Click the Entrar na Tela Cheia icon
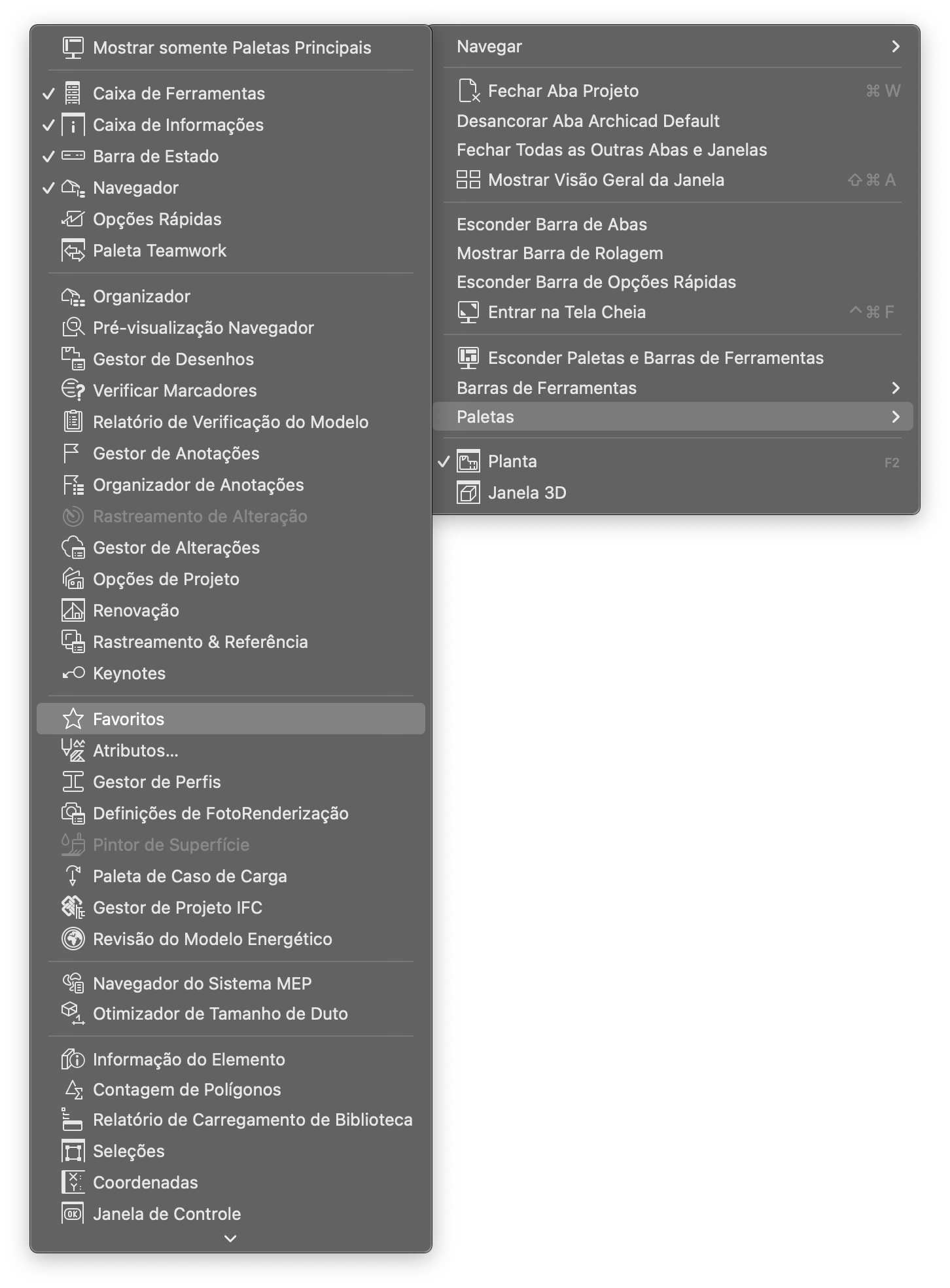The image size is (950, 1288). pyautogui.click(x=468, y=312)
